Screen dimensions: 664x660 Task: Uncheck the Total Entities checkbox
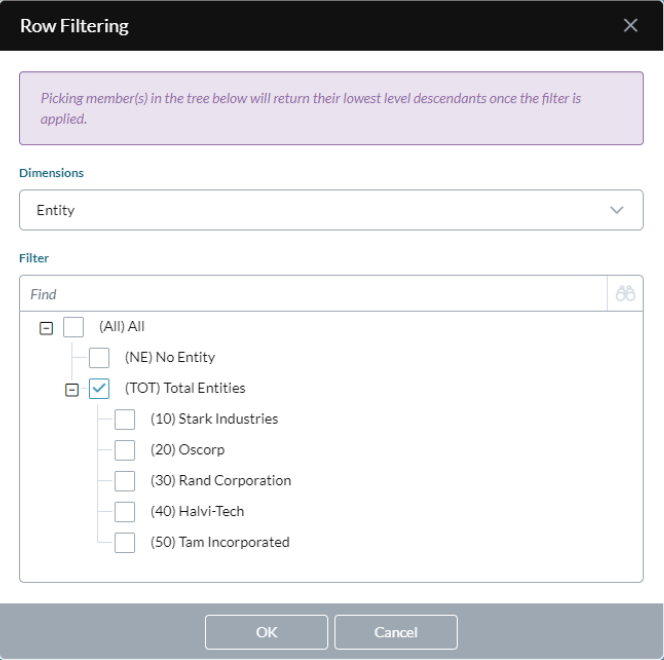99,389
